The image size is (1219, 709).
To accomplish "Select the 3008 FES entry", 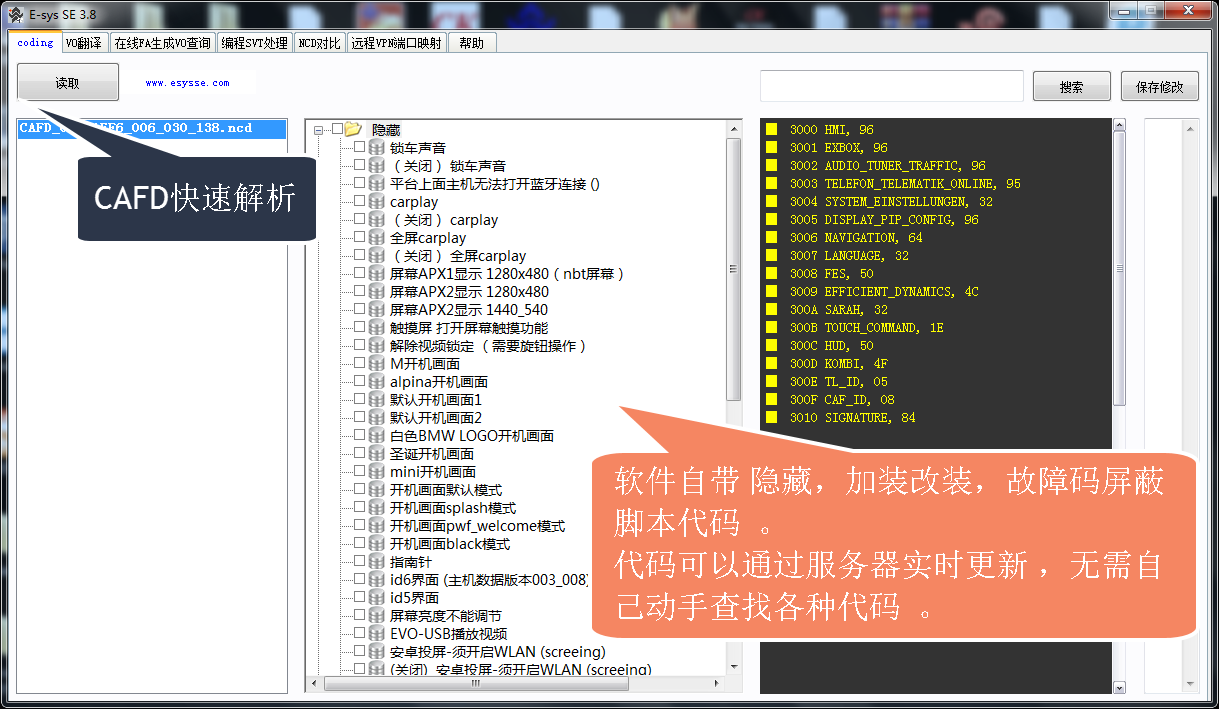I will pos(831,274).
